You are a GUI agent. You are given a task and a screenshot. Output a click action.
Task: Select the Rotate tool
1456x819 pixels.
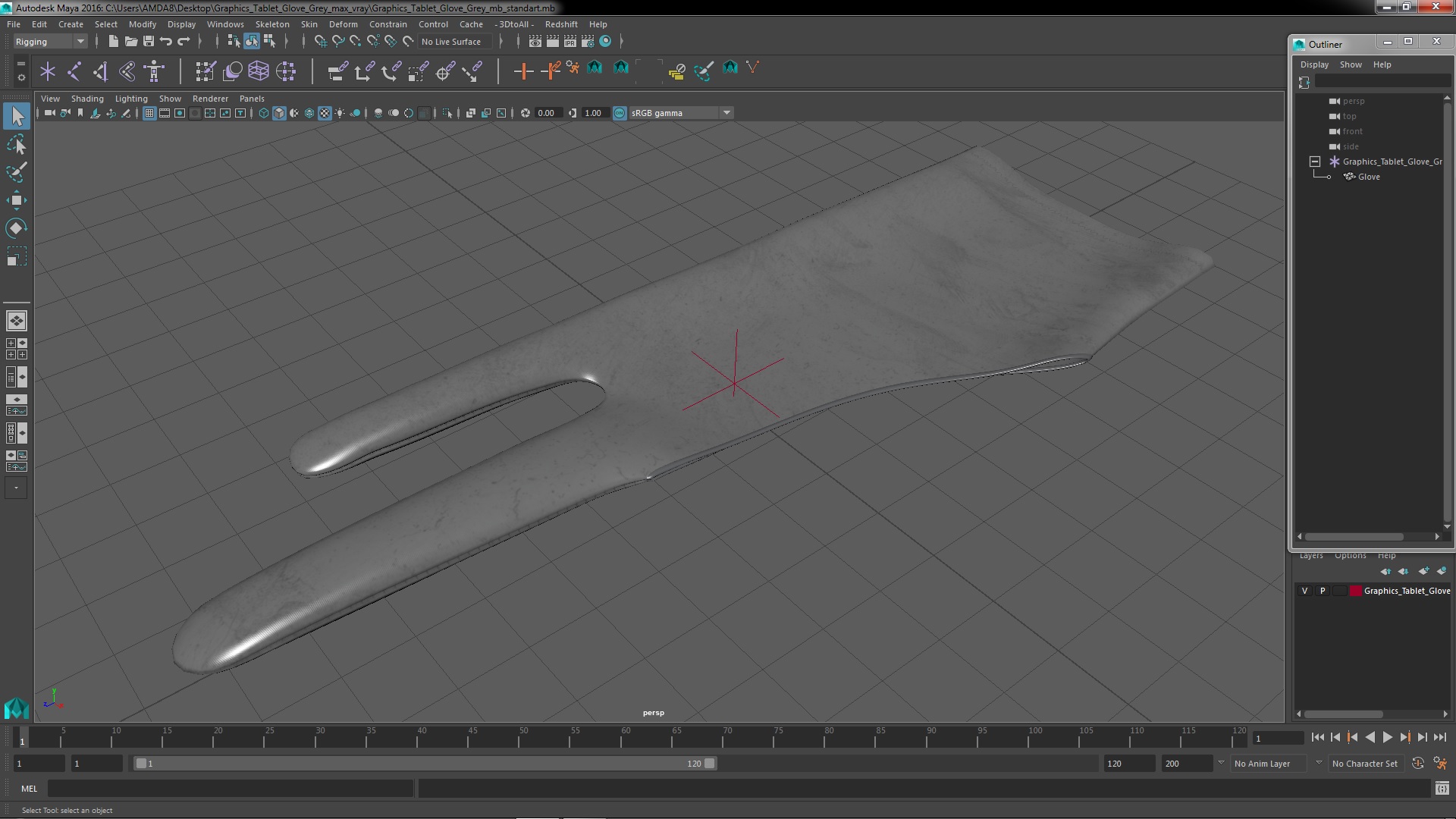(17, 228)
